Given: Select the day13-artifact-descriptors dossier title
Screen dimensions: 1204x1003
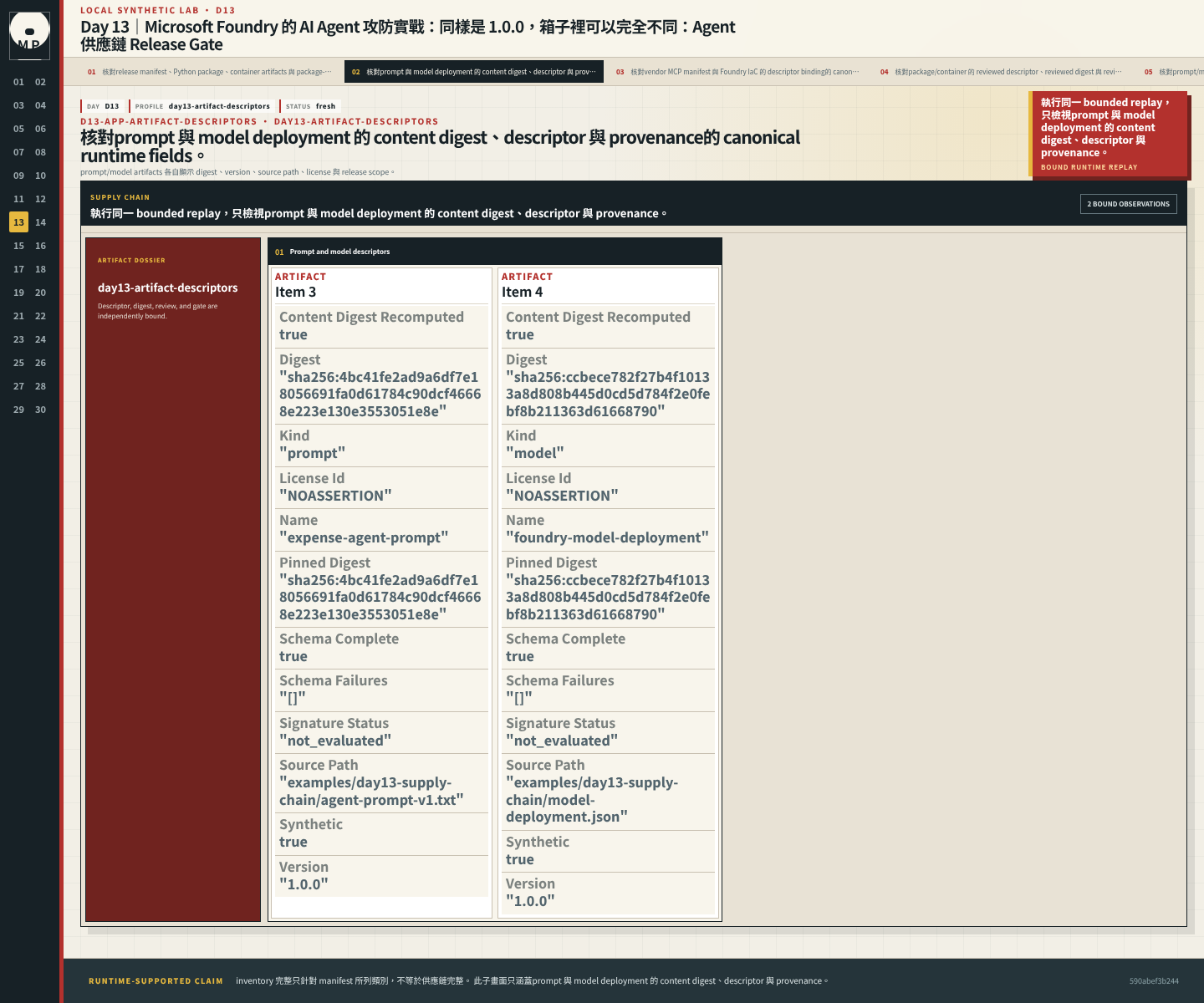Looking at the screenshot, I should pos(167,288).
